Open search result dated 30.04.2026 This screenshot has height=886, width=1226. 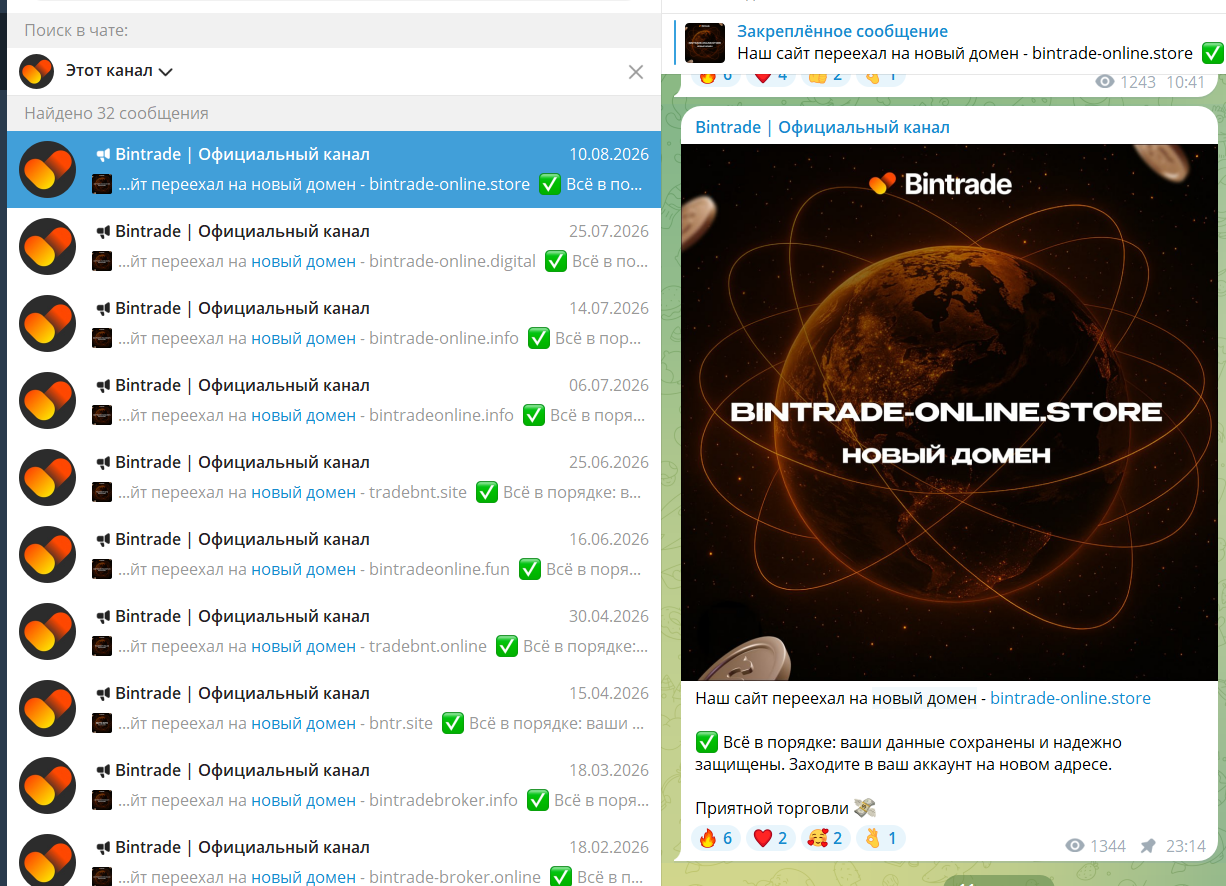point(333,631)
